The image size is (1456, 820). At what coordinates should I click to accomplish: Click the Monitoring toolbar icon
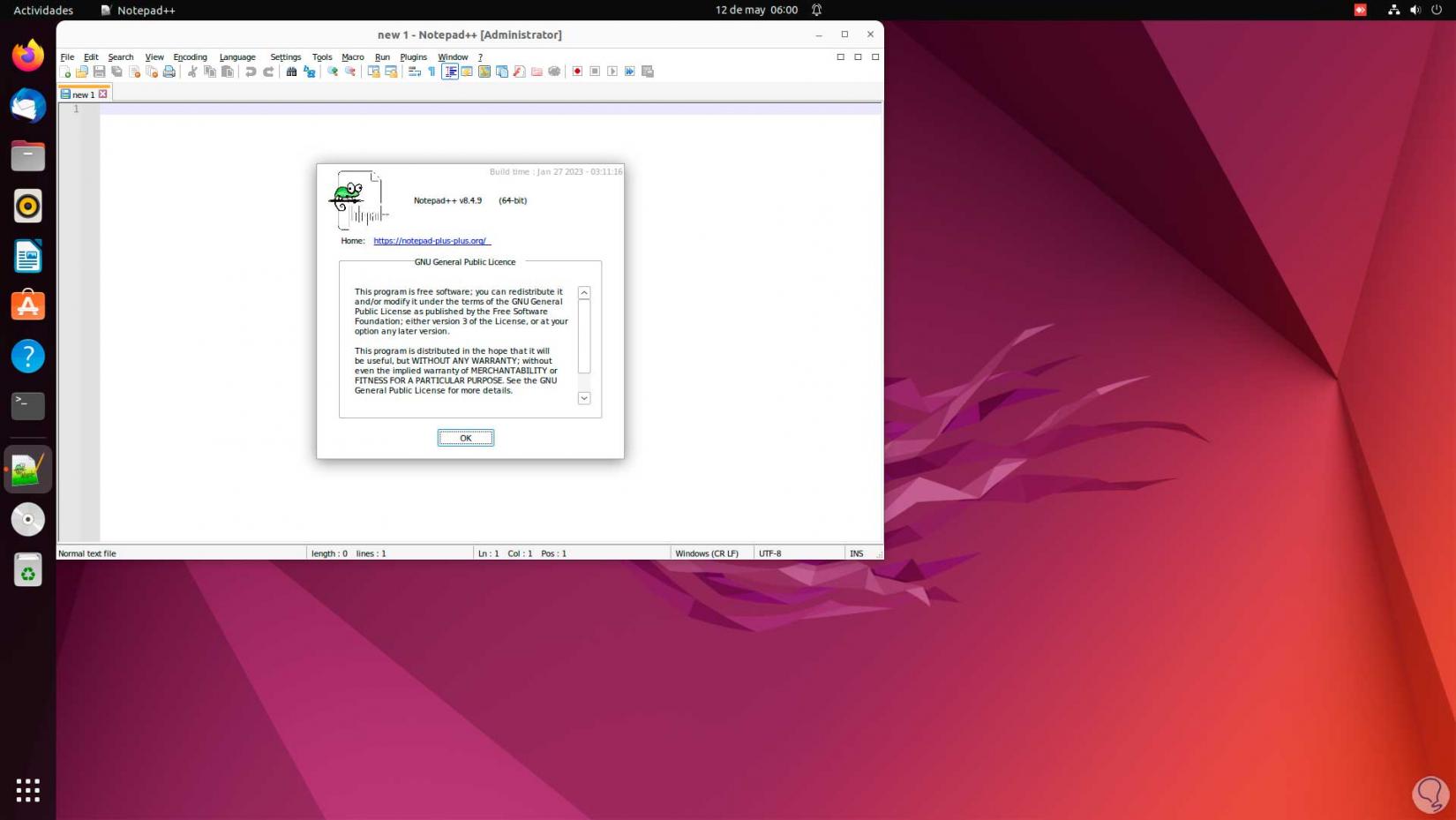tap(554, 71)
